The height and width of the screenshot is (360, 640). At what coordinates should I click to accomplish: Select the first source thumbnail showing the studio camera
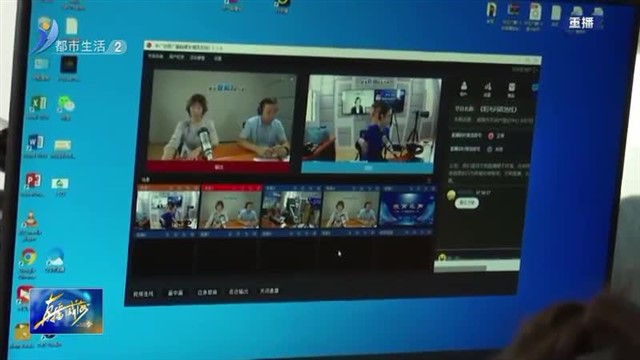(x=168, y=209)
